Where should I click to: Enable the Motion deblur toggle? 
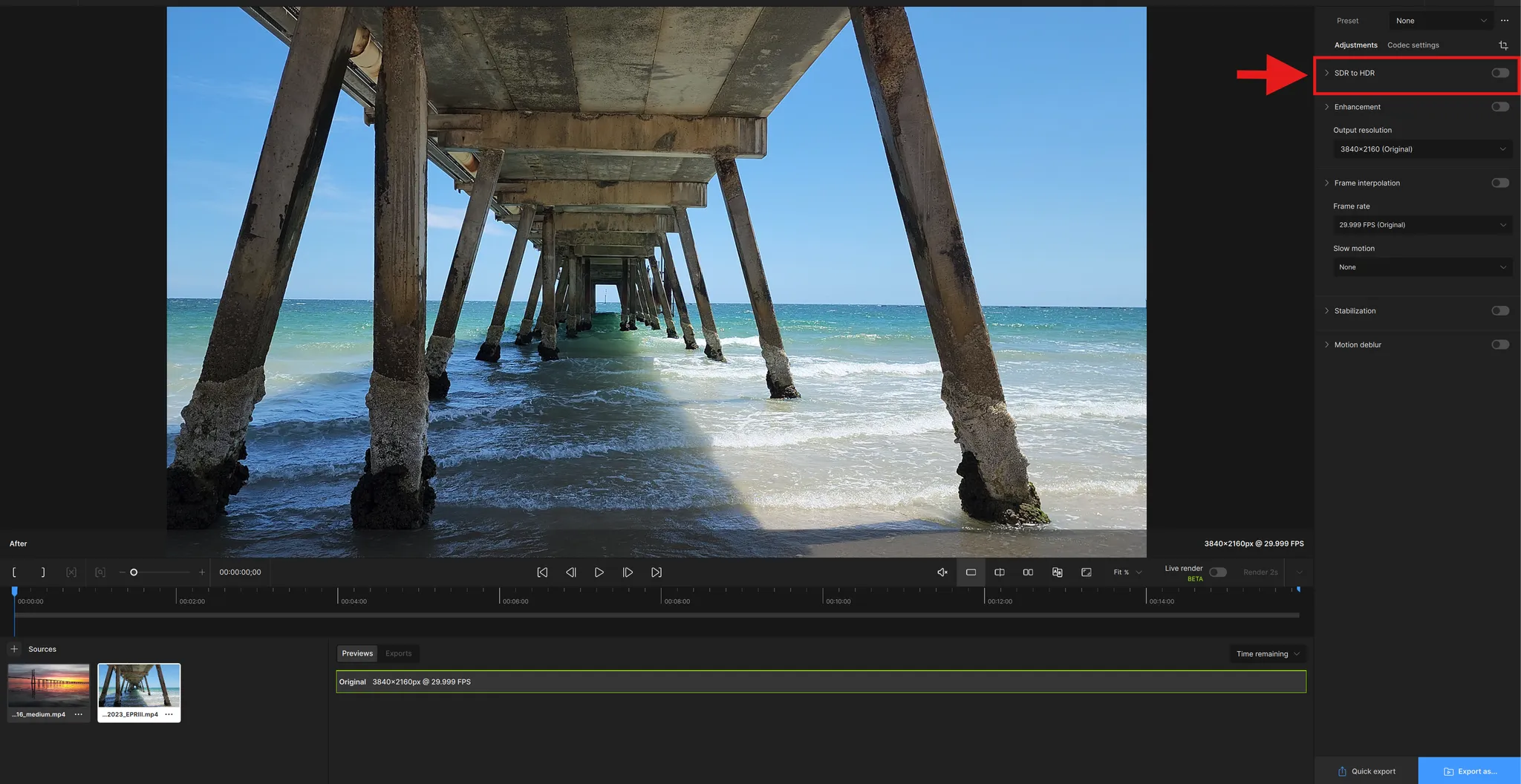click(x=1500, y=344)
